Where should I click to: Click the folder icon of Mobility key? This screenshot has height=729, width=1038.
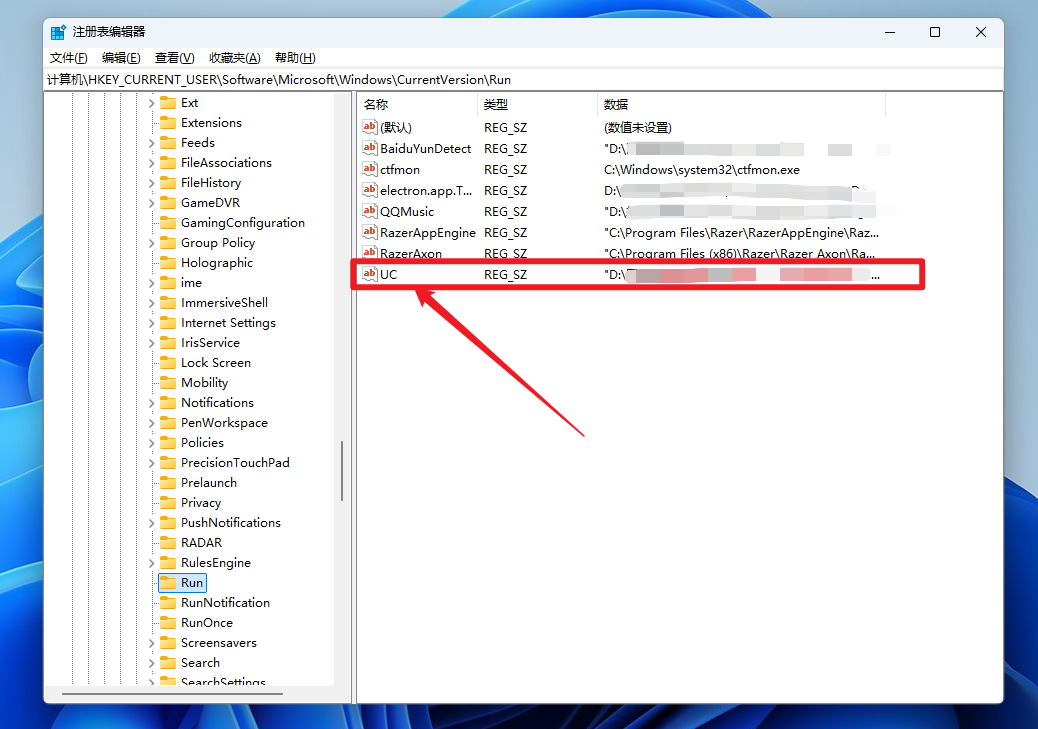[168, 383]
